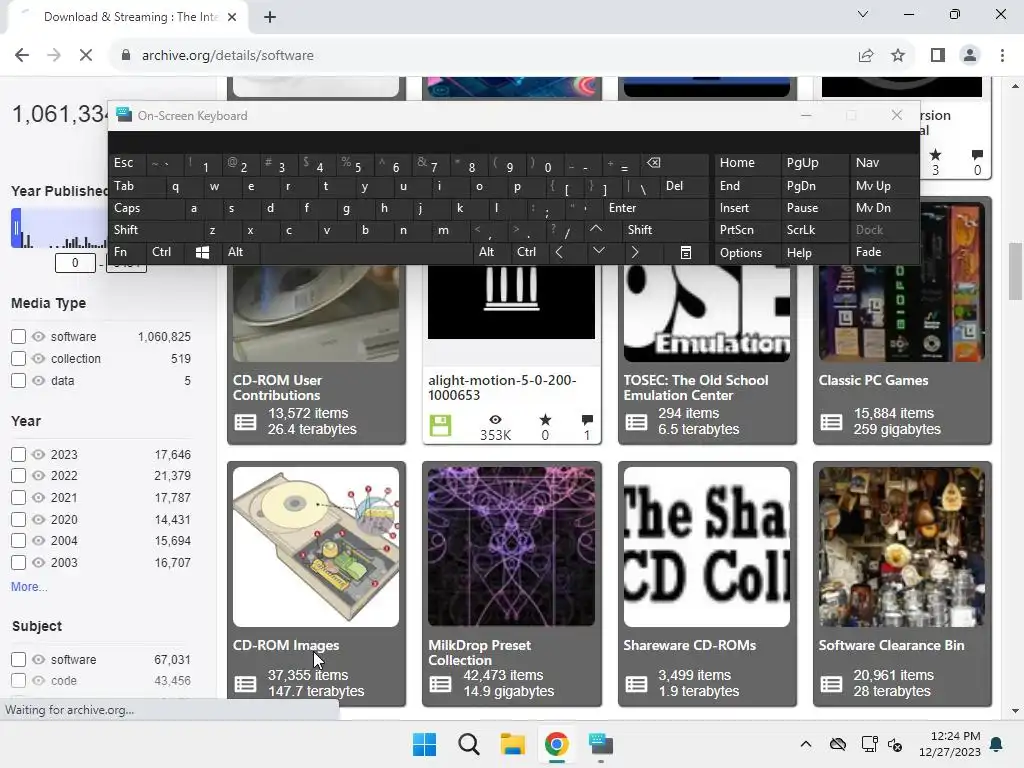Stop loading the archive.org page

[86, 56]
